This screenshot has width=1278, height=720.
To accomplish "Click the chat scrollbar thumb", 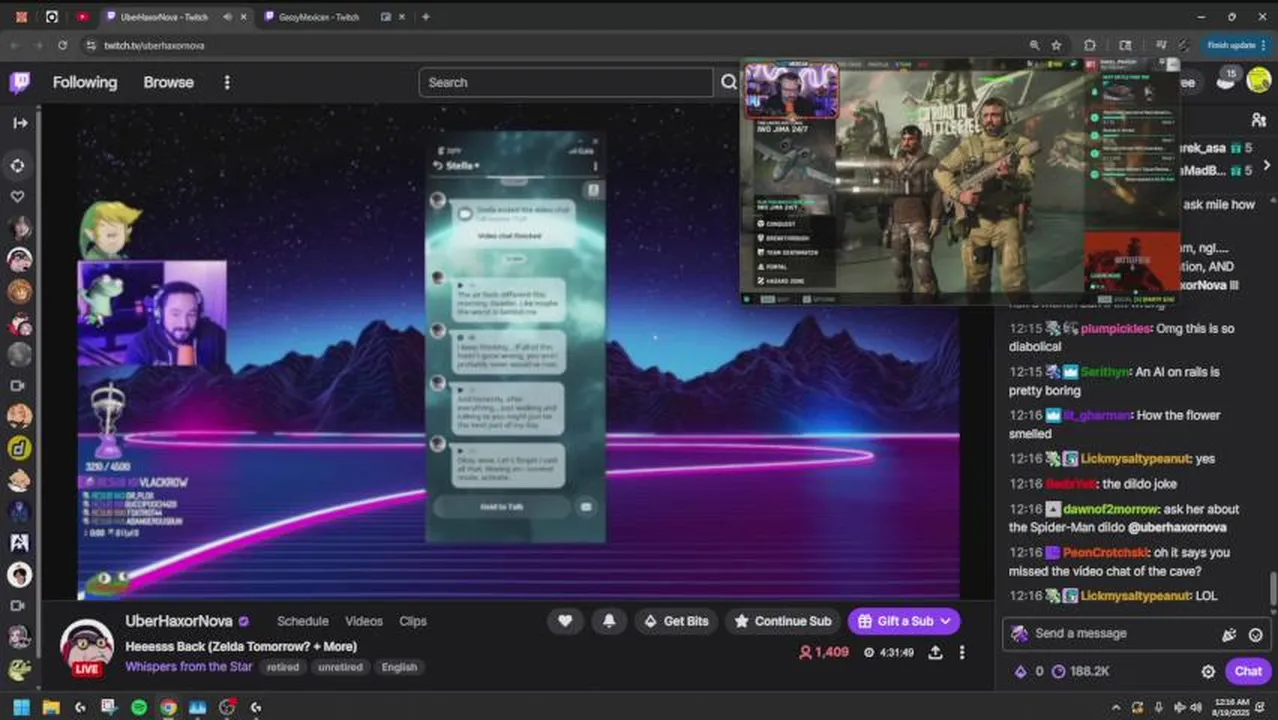I will tap(1273, 588).
